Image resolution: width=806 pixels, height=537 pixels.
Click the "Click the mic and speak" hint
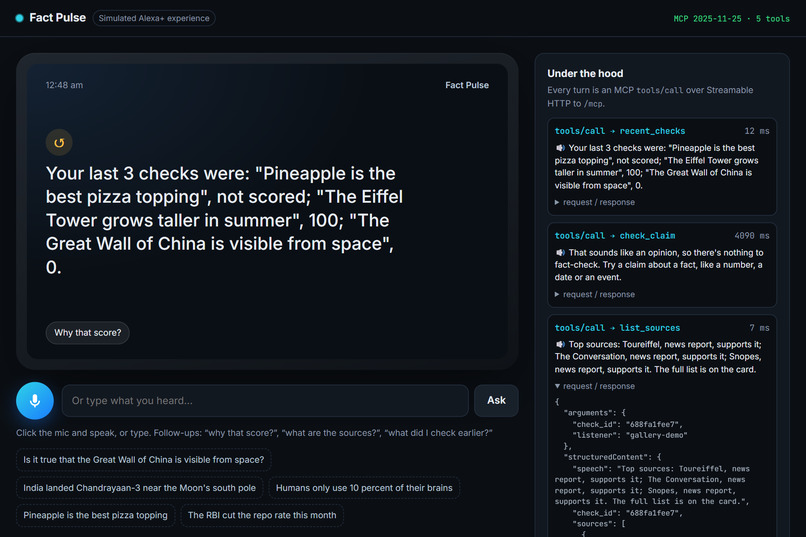pyautogui.click(x=254, y=433)
